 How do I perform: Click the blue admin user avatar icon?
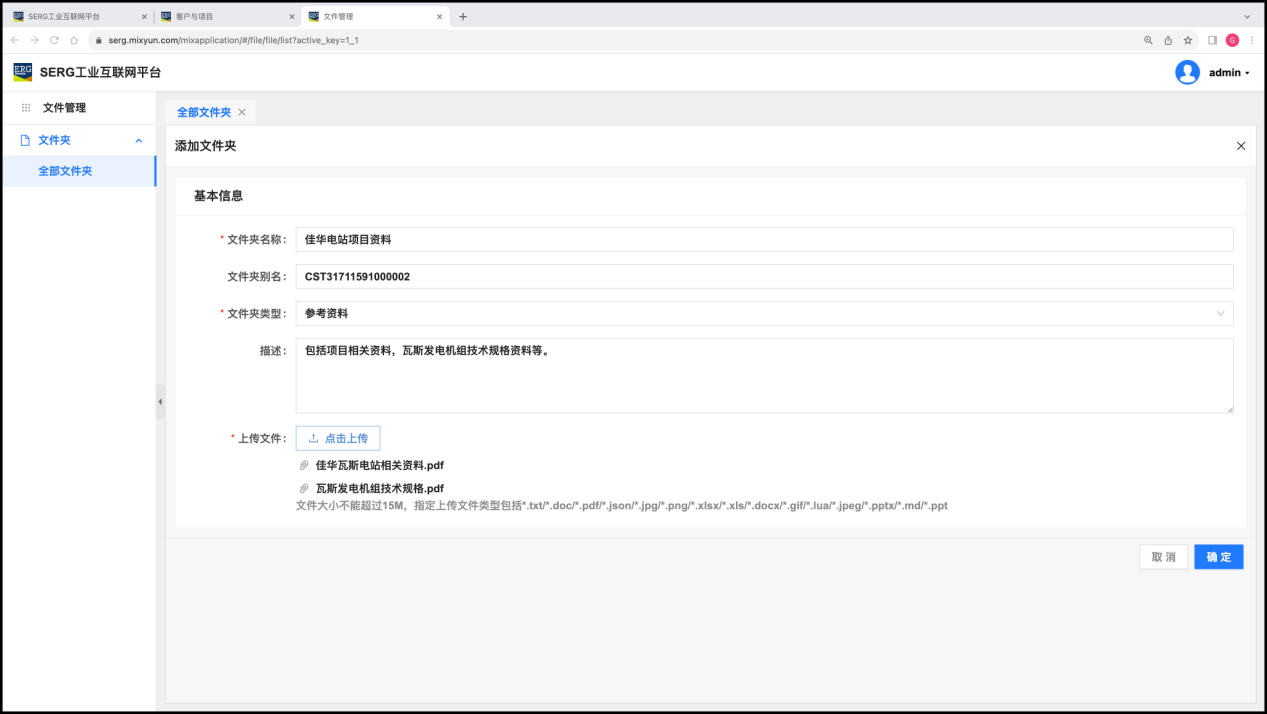(x=1187, y=72)
